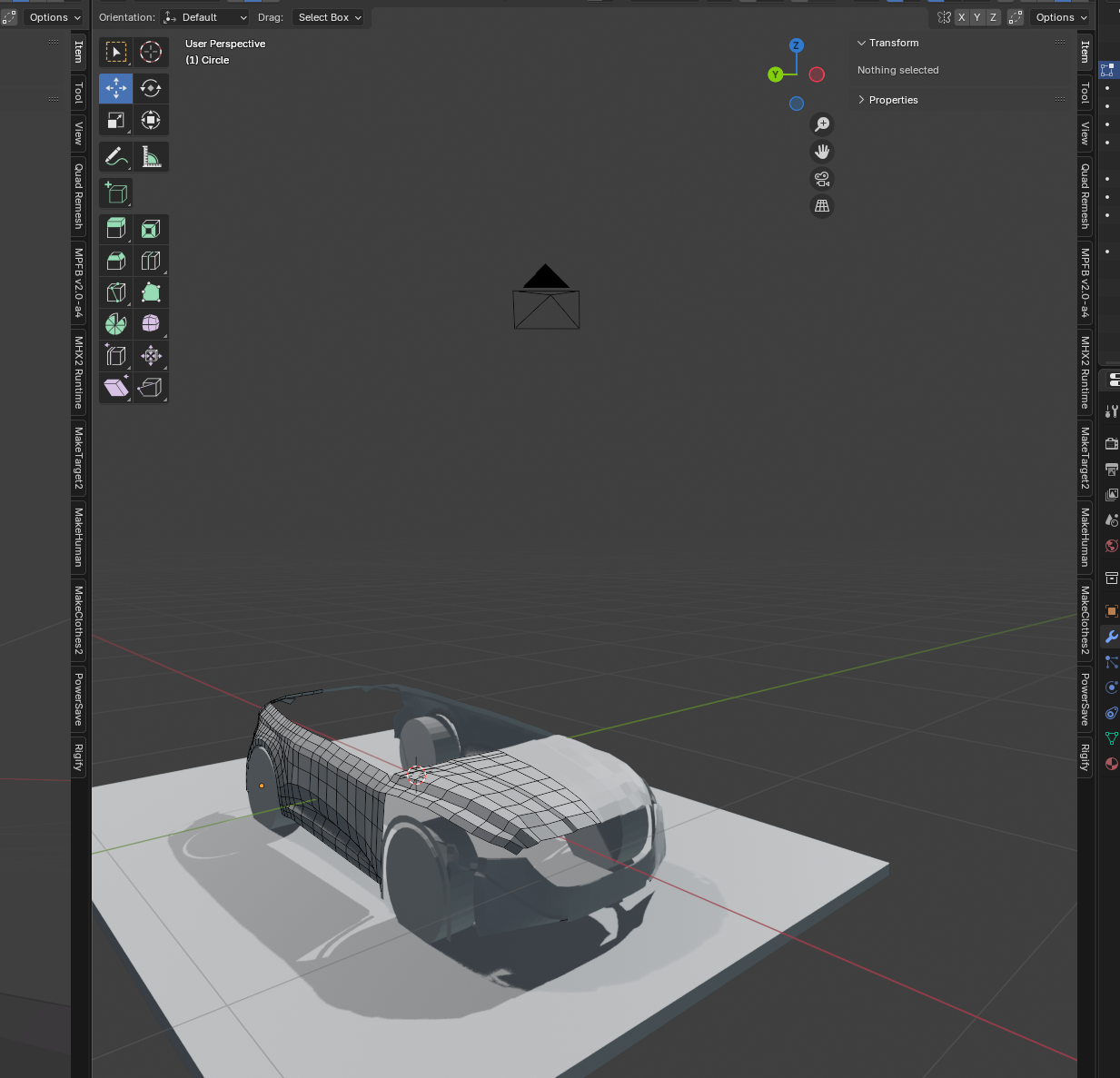
Task: Toggle Z axis mirror button
Action: pyautogui.click(x=993, y=17)
